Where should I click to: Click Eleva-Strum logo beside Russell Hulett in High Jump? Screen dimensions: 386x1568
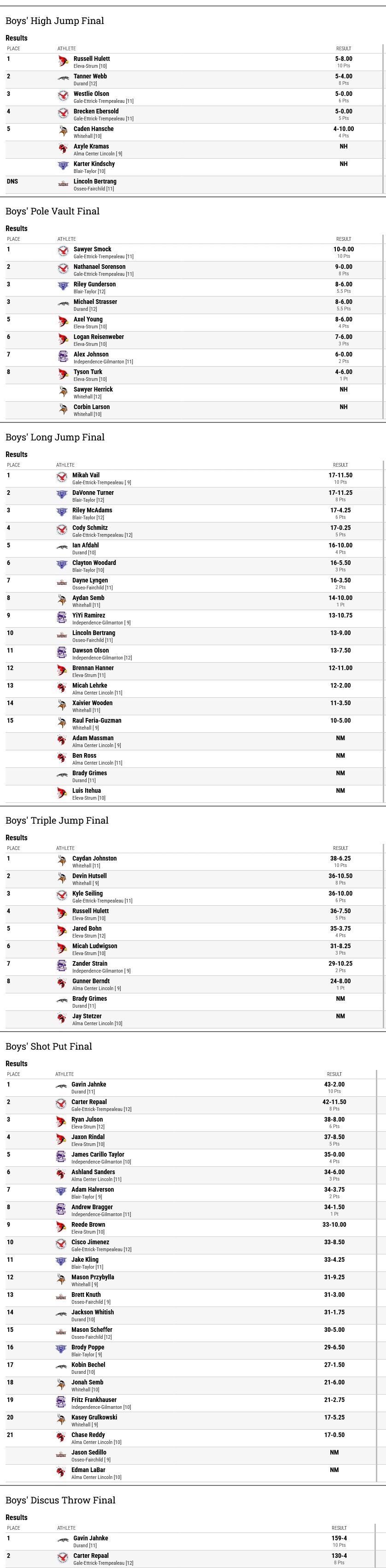(x=63, y=61)
